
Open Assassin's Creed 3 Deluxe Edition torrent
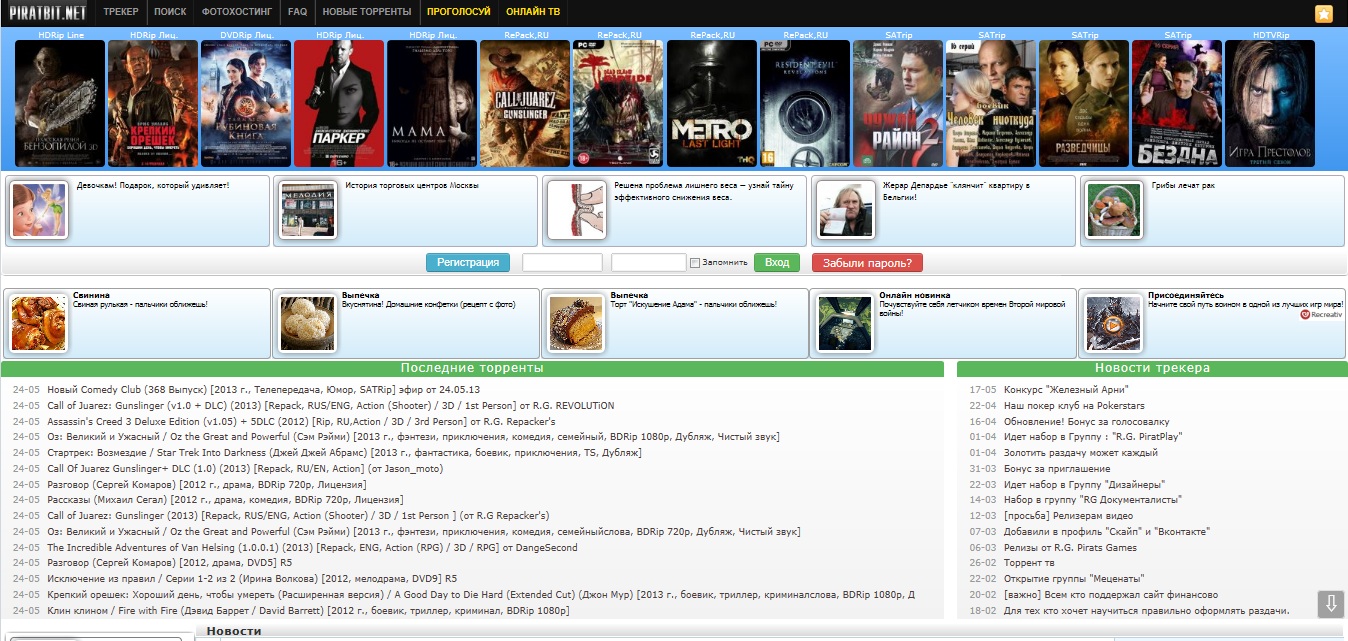pos(301,422)
